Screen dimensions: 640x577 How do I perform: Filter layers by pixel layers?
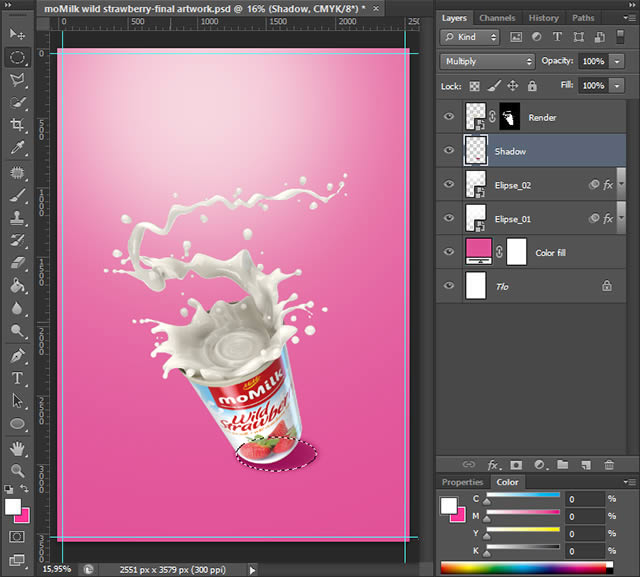516,37
